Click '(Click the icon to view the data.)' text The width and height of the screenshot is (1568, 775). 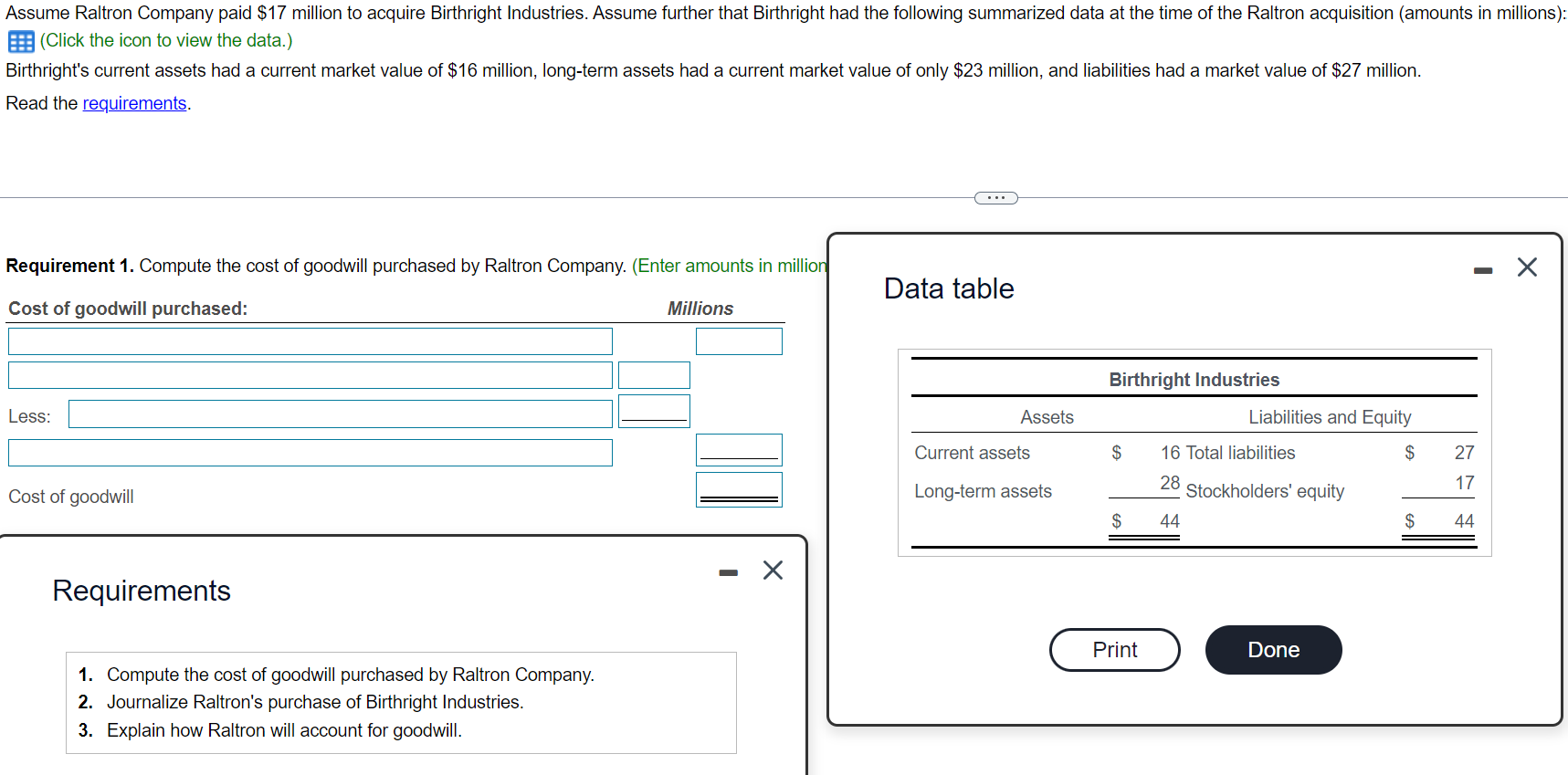(166, 40)
